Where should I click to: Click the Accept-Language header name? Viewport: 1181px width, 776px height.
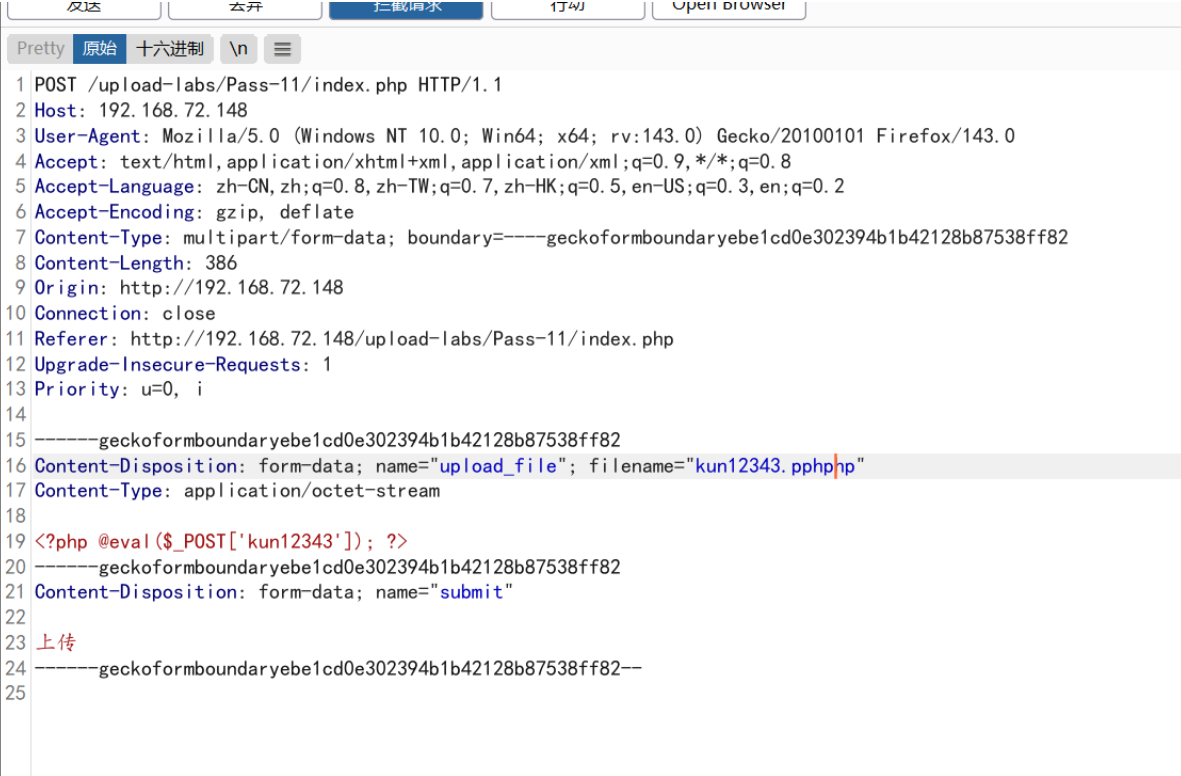[114, 186]
